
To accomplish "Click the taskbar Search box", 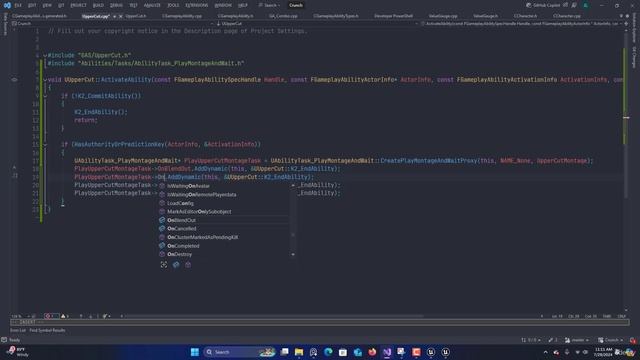I will click(x=240, y=352).
